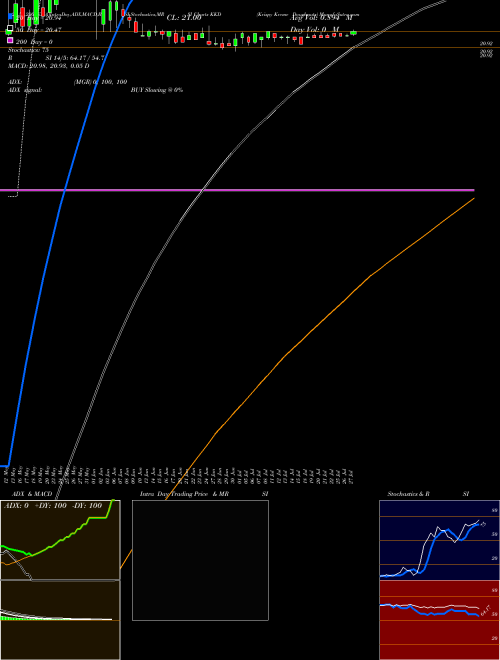This screenshot has height=660, width=500.
Task: Click the 'MACD: 20.98, 20.93, 0.05 D' readout
Action: pos(49,66)
